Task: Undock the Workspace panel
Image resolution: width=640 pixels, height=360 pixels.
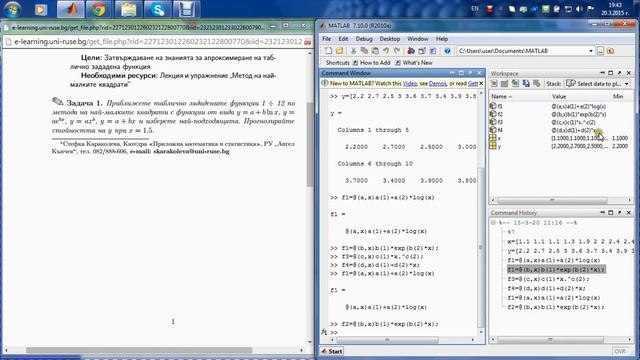Action: [620, 73]
